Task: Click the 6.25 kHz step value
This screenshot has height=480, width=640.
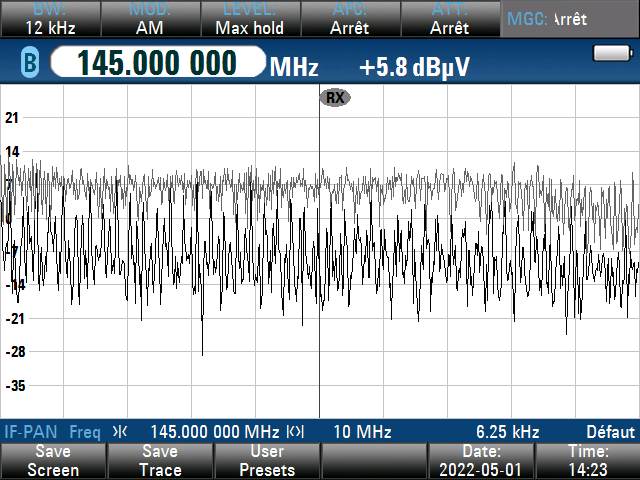Action: [507, 432]
